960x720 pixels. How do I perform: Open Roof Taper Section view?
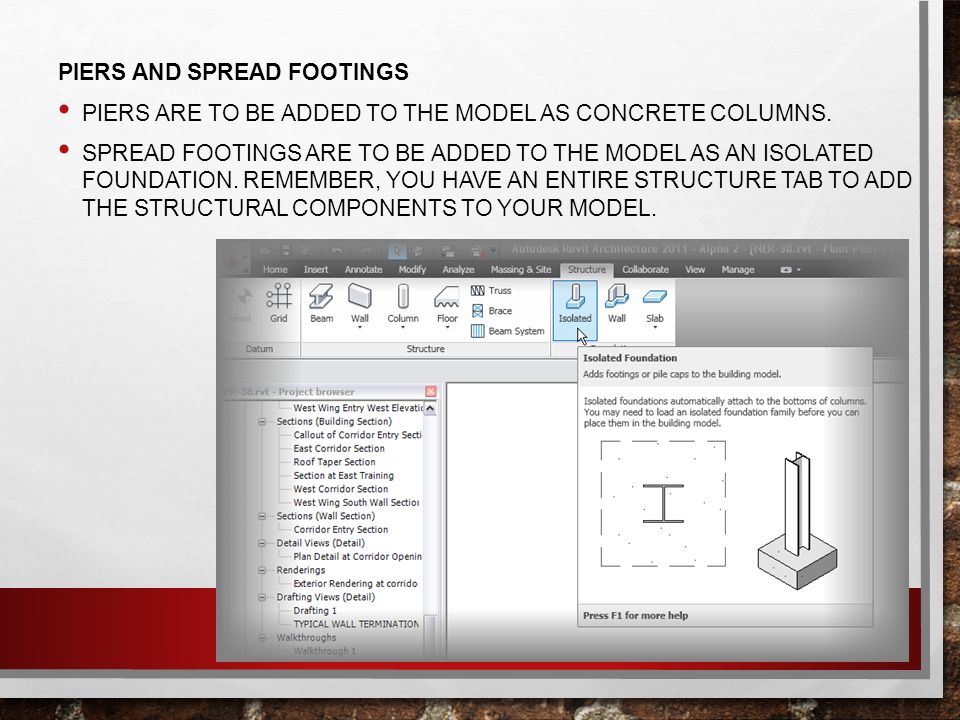pos(334,462)
